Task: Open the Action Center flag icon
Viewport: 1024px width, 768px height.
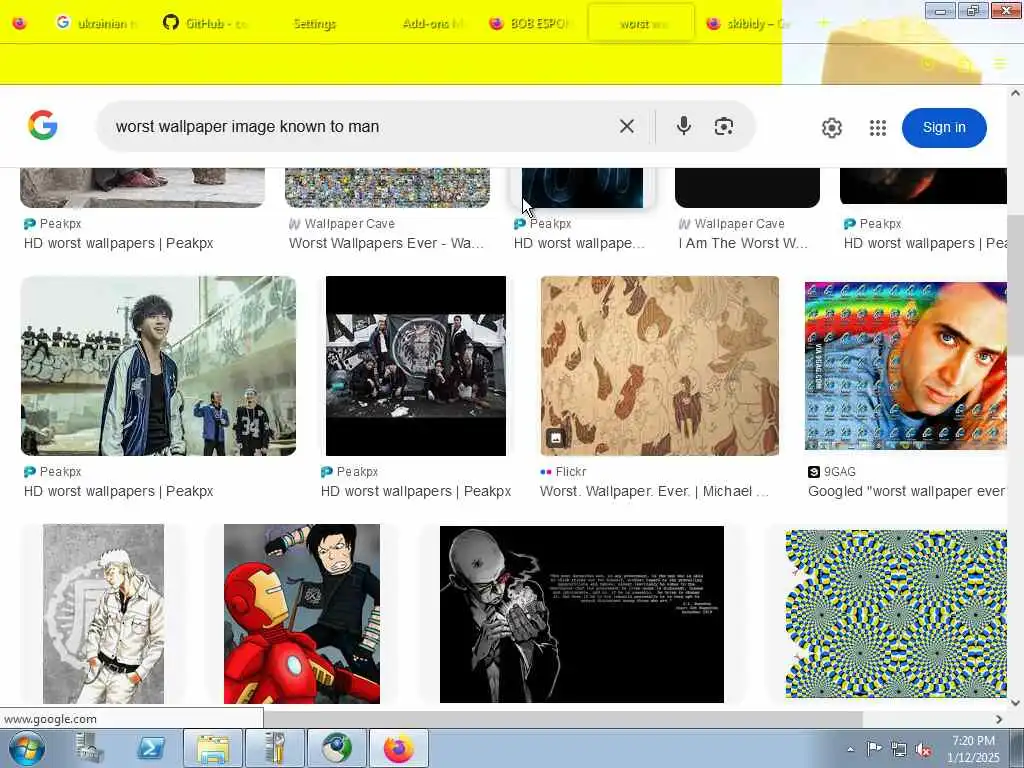Action: click(x=874, y=748)
